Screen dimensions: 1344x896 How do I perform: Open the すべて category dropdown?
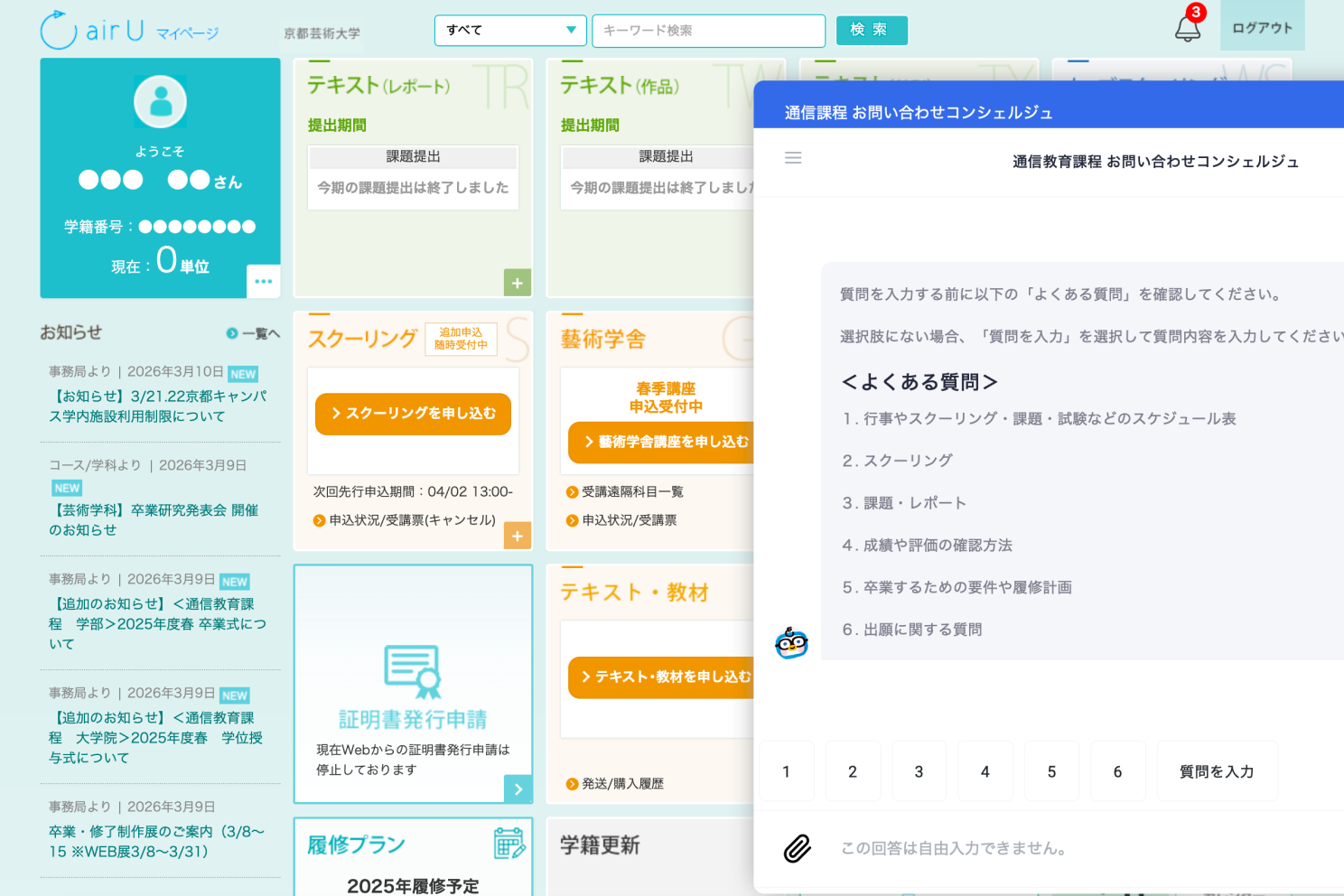click(x=510, y=30)
